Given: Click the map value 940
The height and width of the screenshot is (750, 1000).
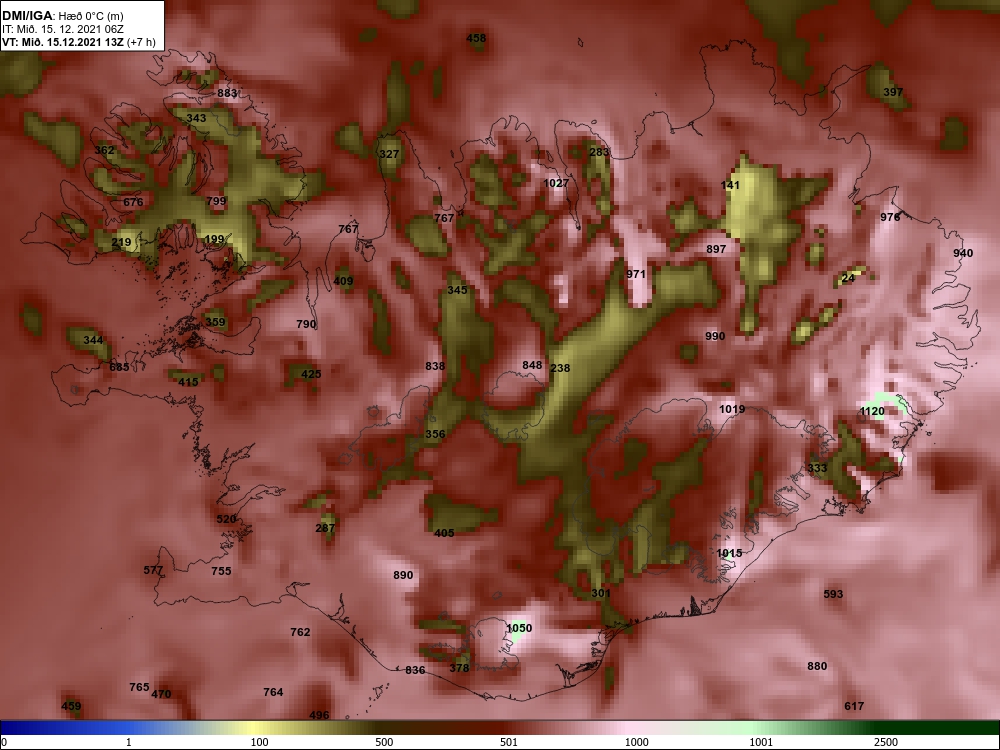Looking at the screenshot, I should click(x=963, y=254).
